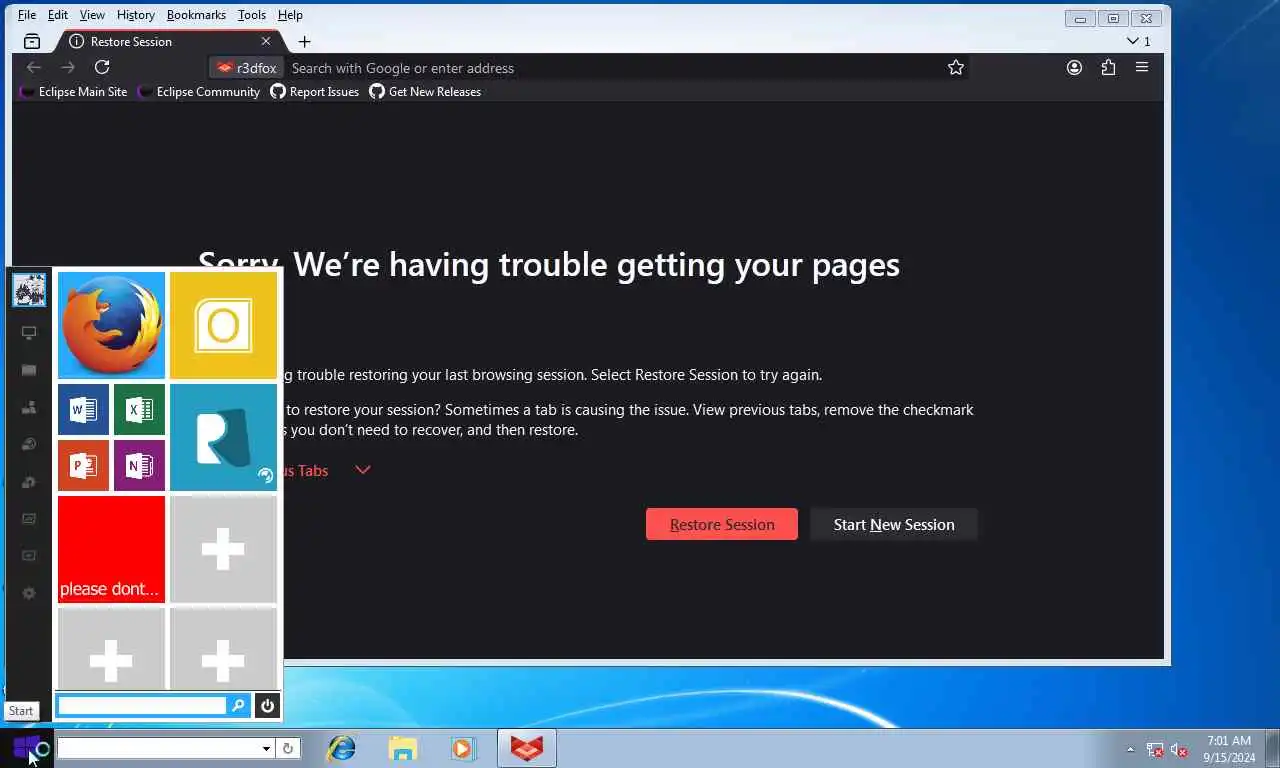Show hidden system tray icons
Image resolution: width=1280 pixels, height=768 pixels.
1131,749
